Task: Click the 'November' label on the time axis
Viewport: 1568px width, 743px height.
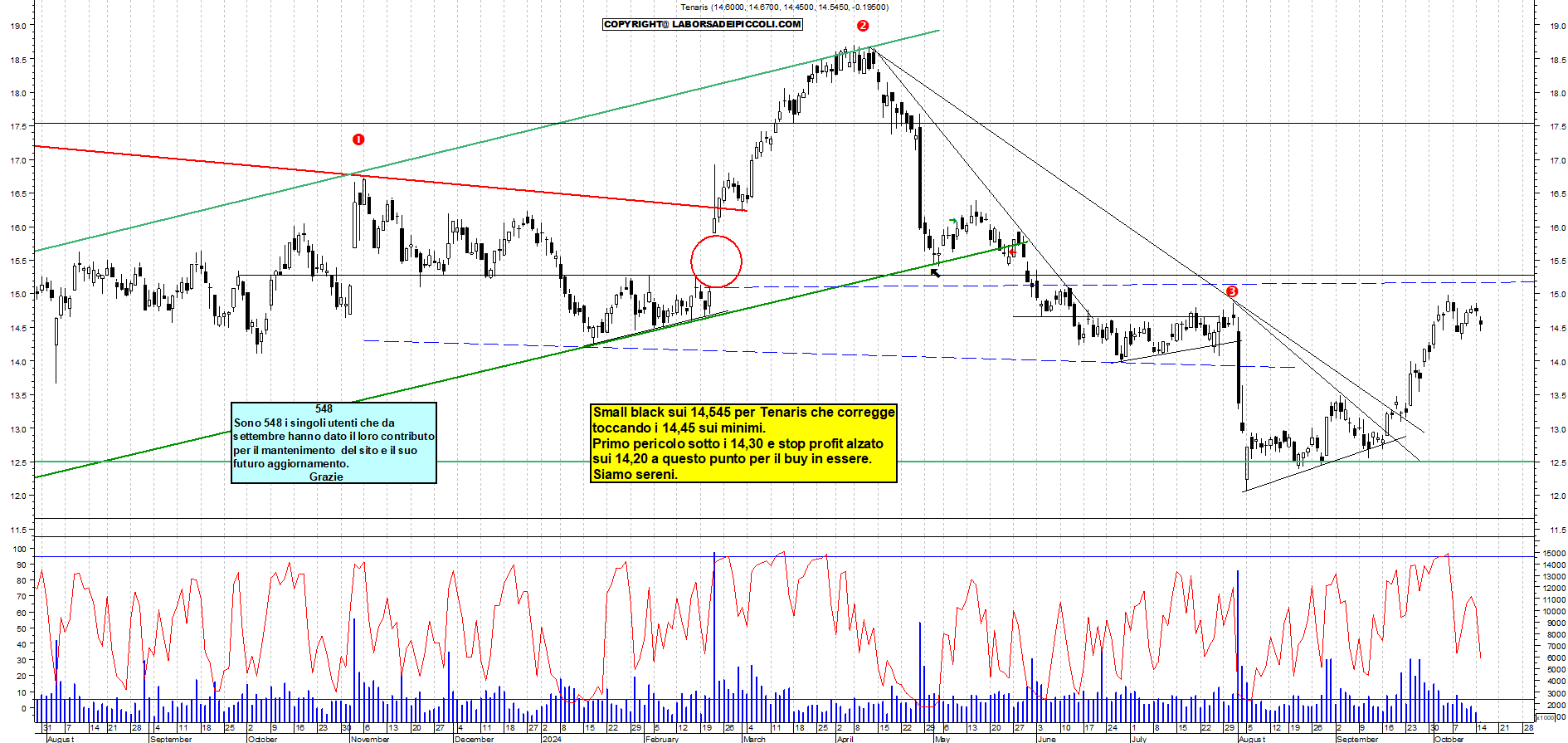Action: (x=370, y=739)
